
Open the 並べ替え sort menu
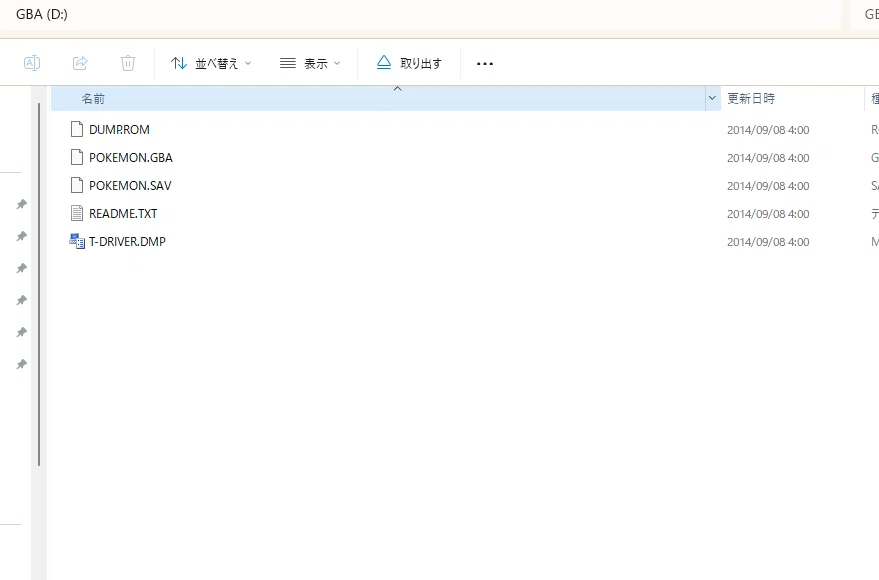point(211,63)
